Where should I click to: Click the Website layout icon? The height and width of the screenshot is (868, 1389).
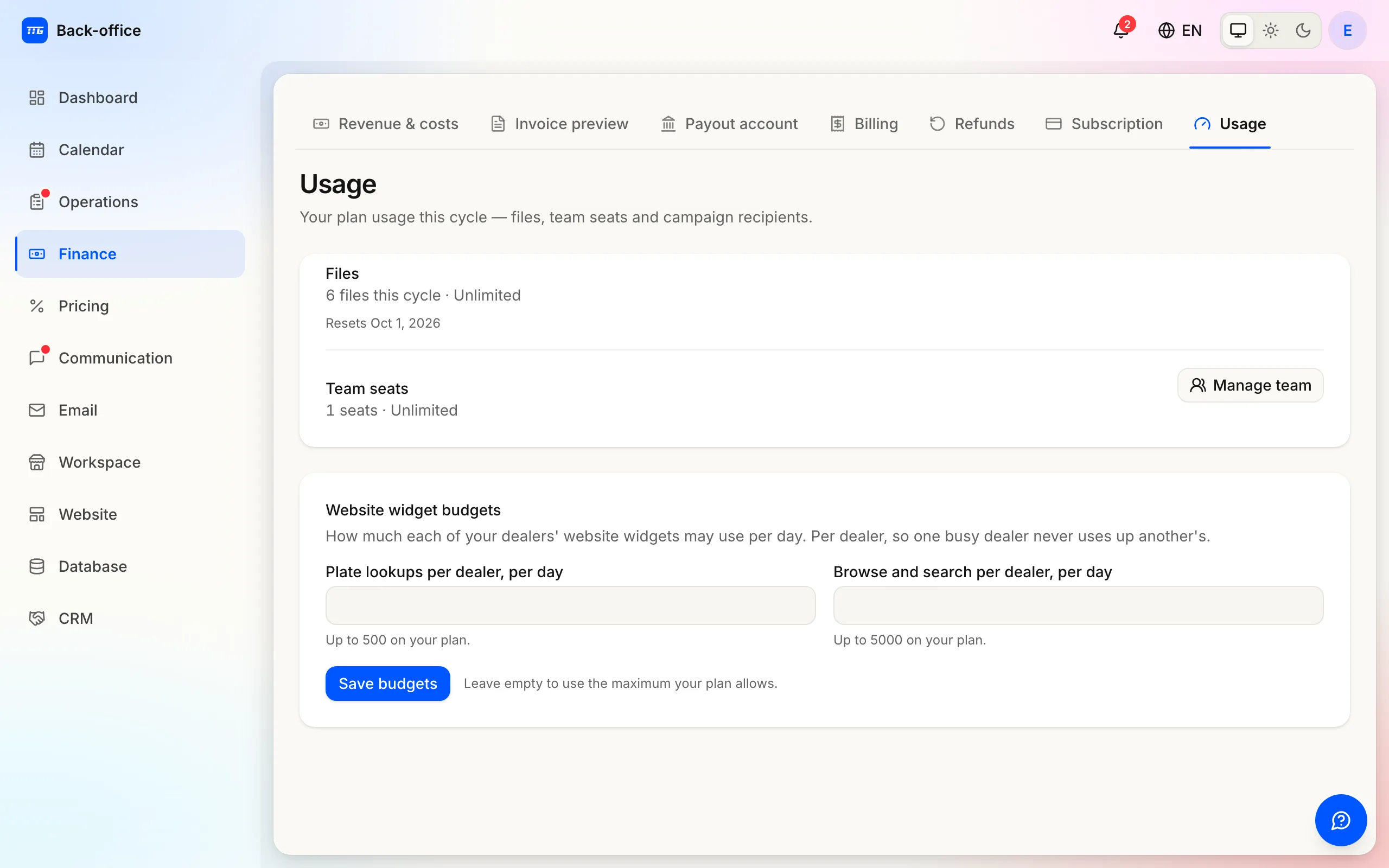click(37, 514)
